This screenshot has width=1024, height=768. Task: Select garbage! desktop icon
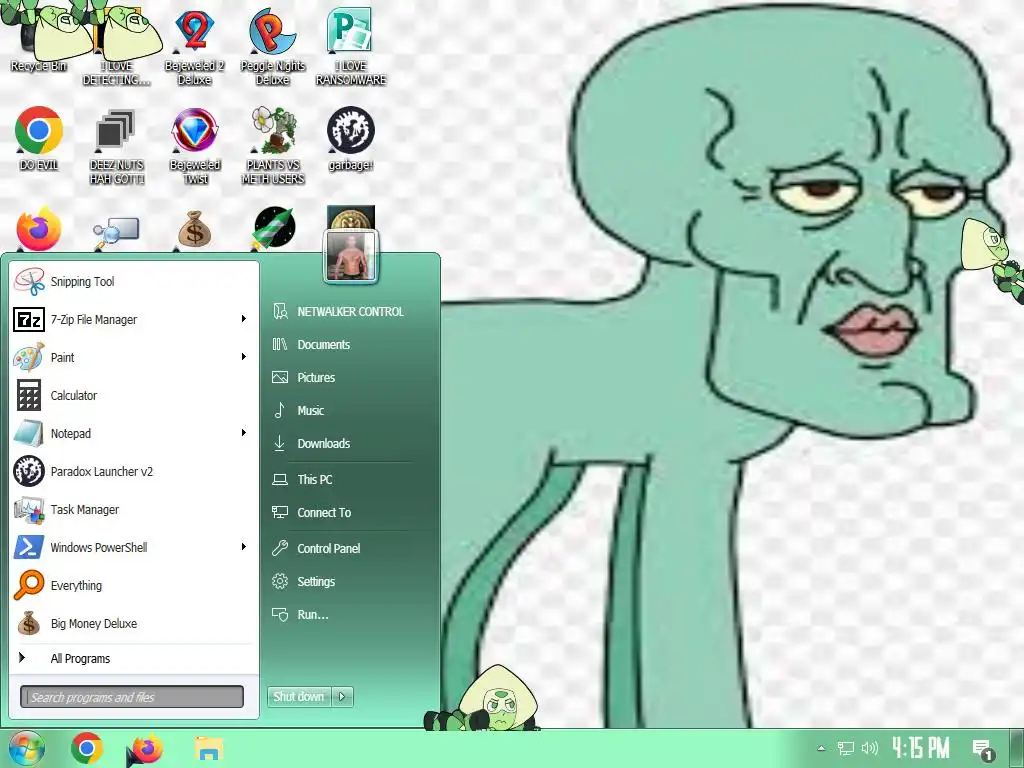pos(351,138)
